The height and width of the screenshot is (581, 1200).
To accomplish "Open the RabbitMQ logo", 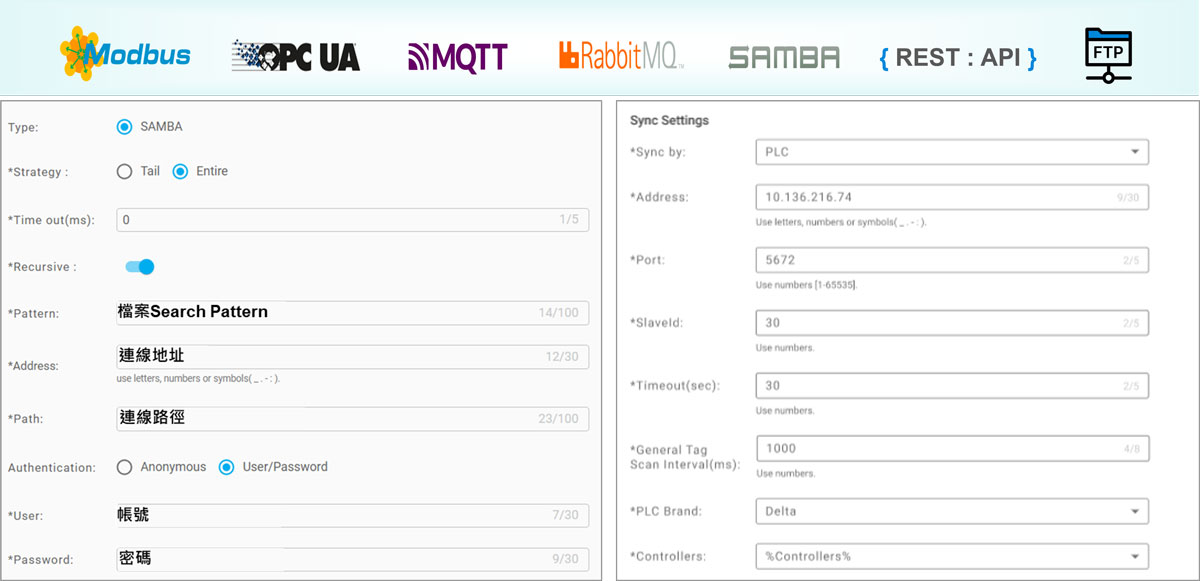I will point(620,56).
